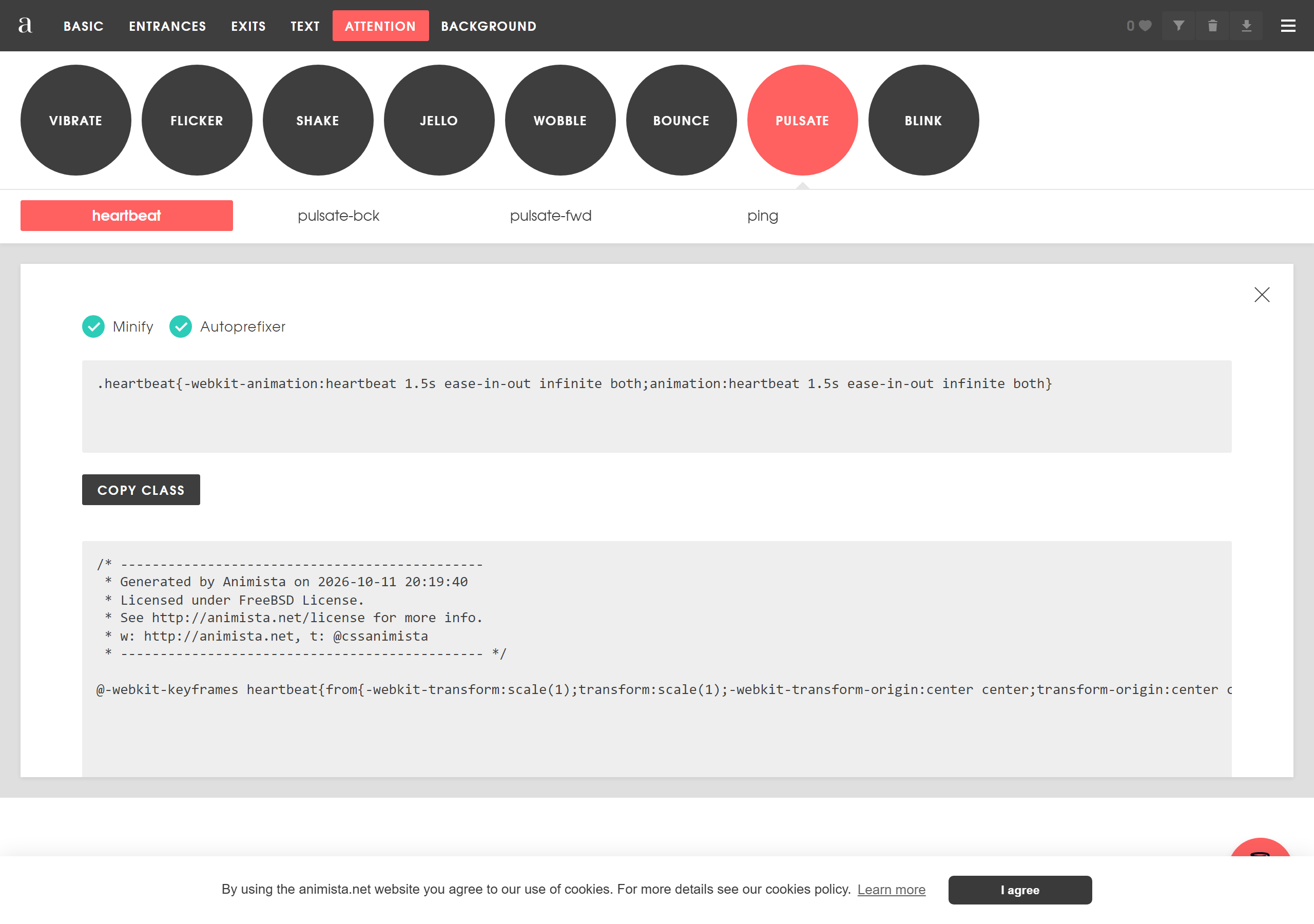Select the Attention tab
1314x924 pixels.
coord(380,26)
